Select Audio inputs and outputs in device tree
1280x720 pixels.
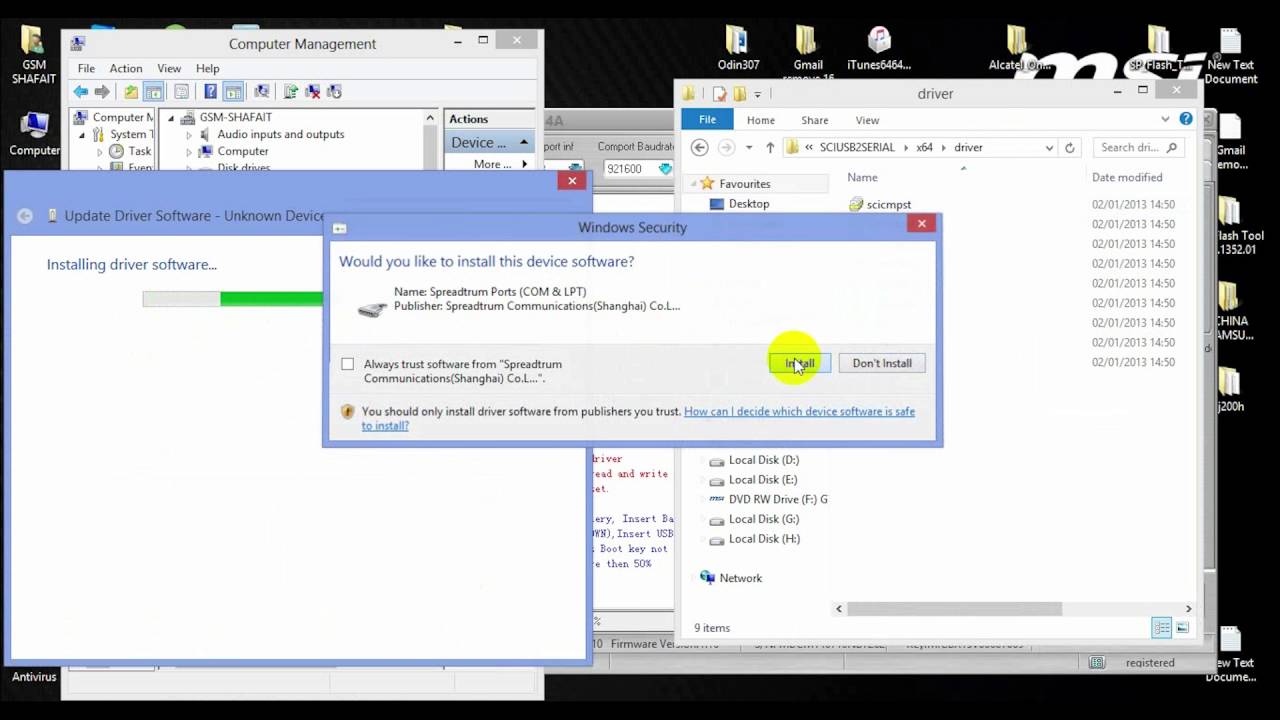(280, 134)
